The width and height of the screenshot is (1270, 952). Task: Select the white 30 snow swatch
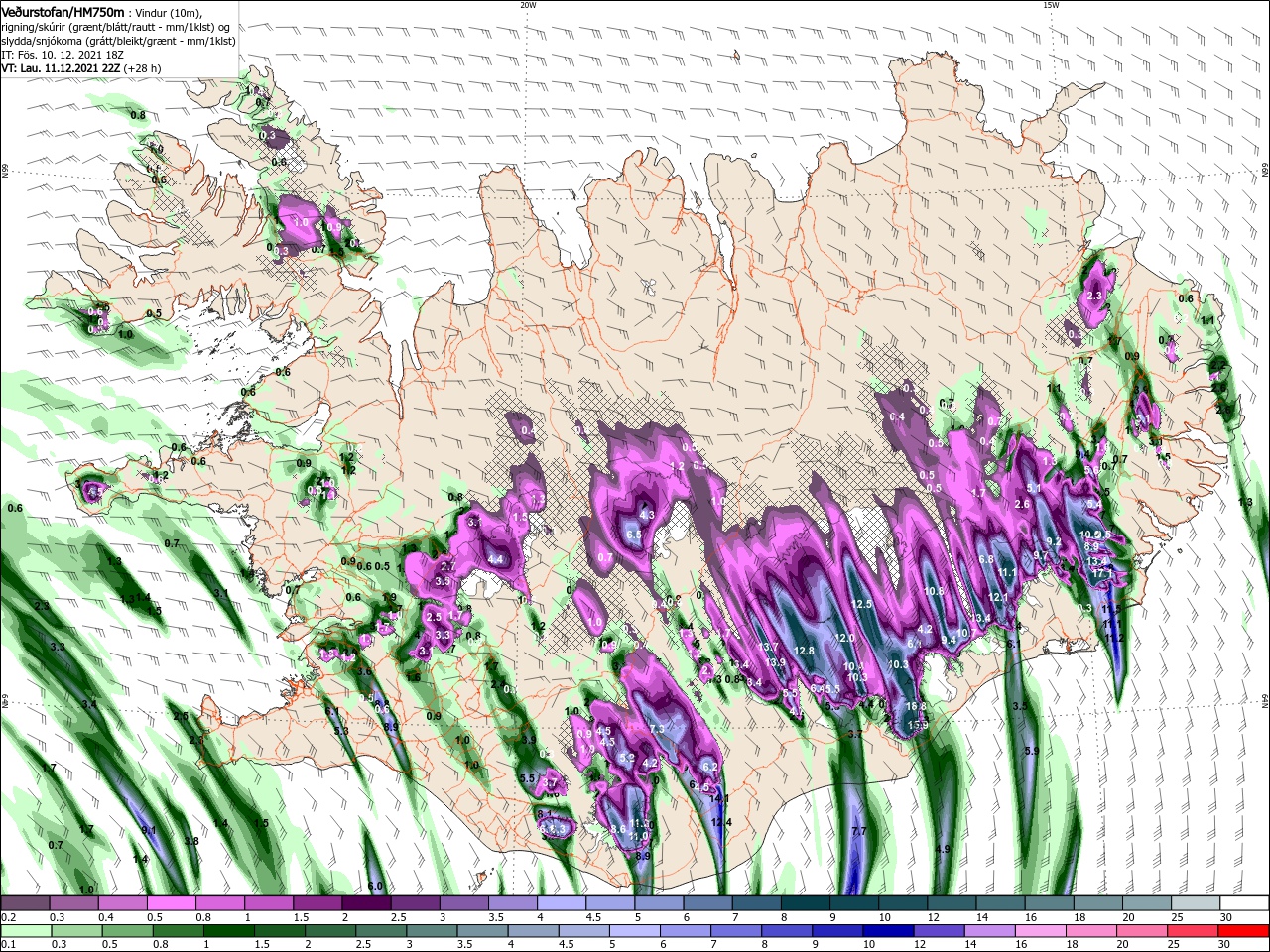(1245, 903)
